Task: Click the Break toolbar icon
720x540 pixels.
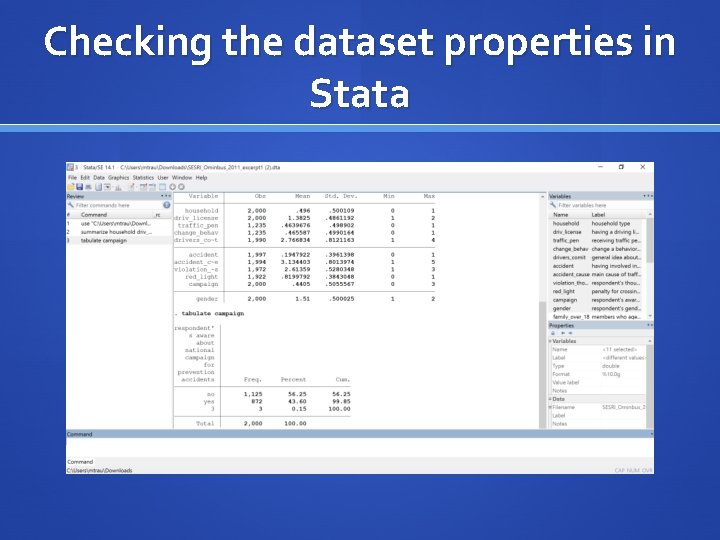Action: click(x=181, y=187)
